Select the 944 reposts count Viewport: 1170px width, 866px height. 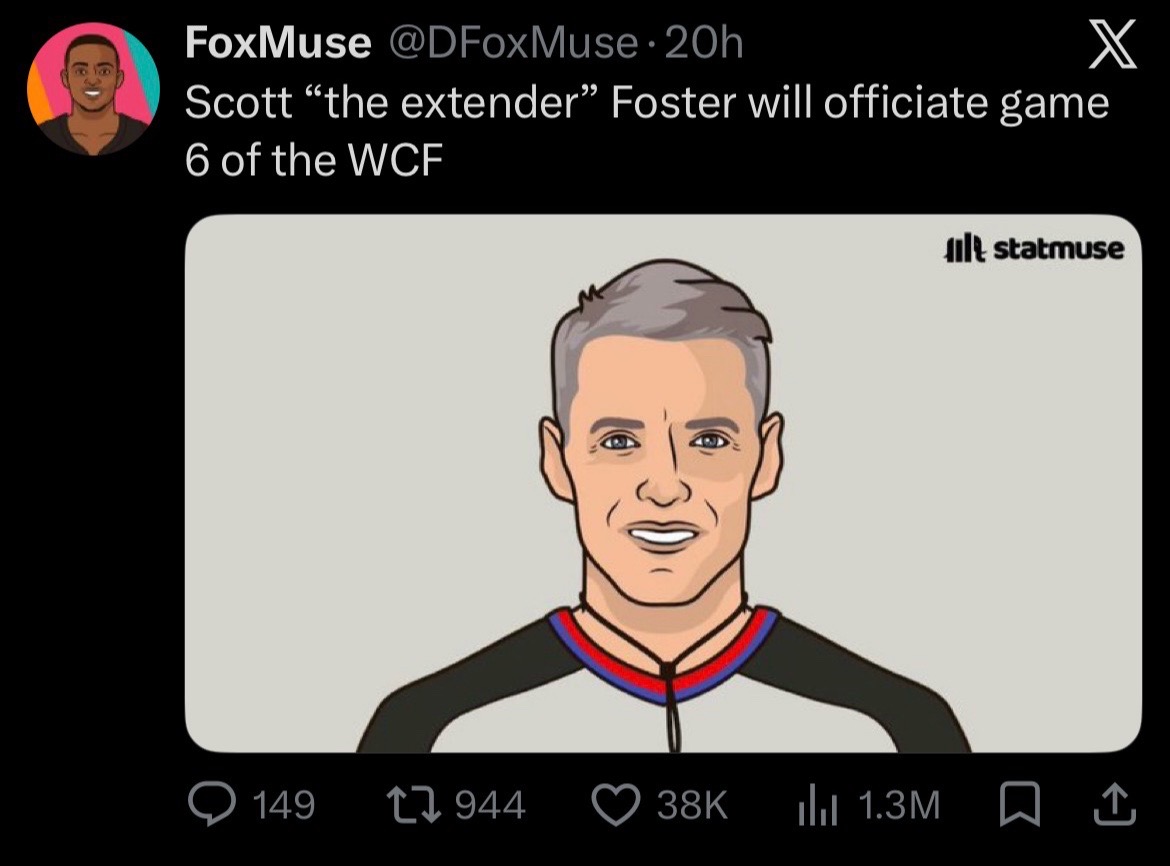coord(489,806)
